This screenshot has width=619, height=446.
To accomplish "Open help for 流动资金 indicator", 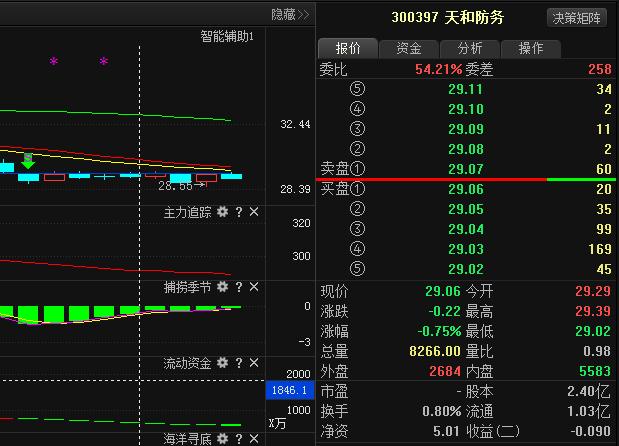I will 239,363.
